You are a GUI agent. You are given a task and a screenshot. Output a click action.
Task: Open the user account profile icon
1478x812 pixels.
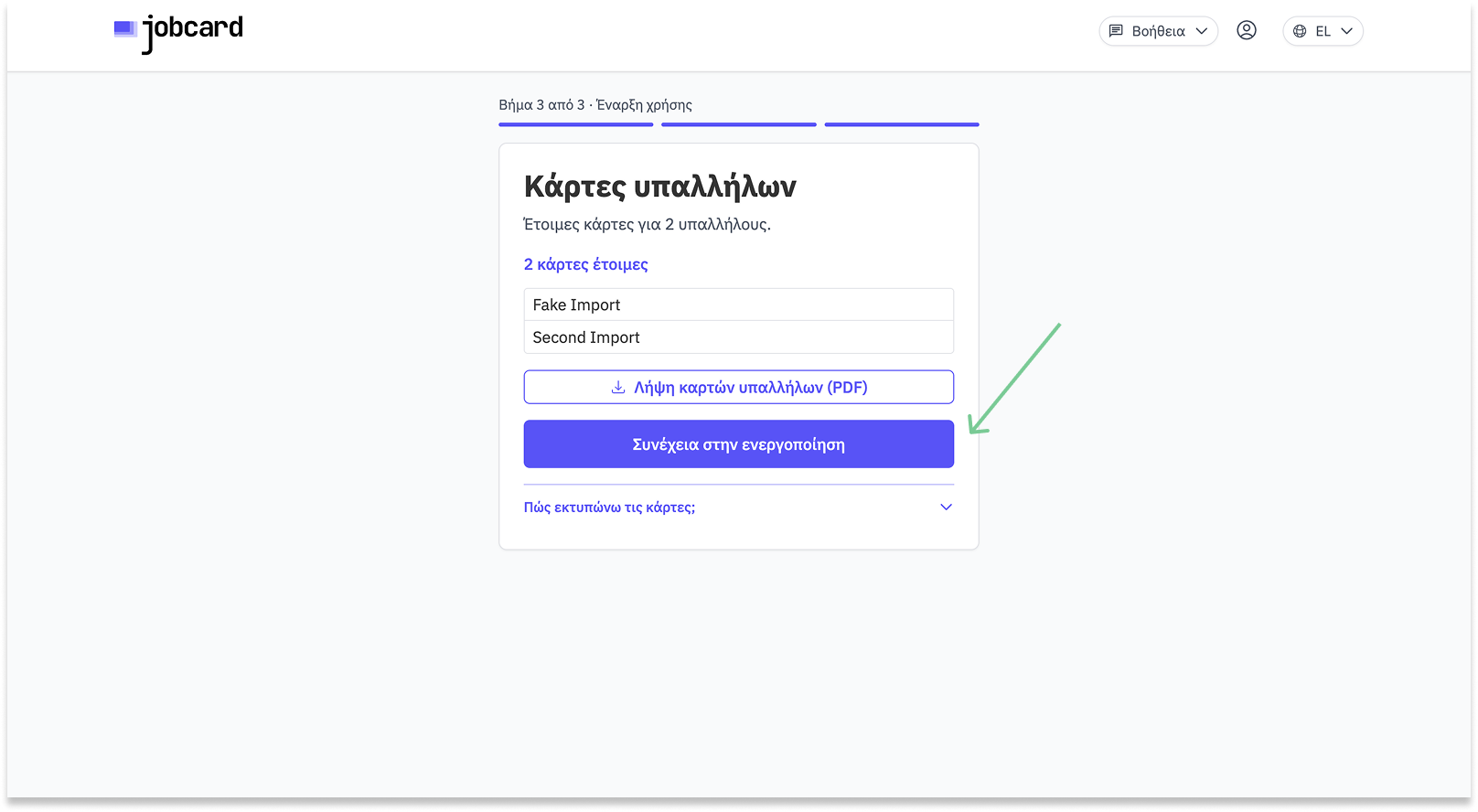pyautogui.click(x=1247, y=30)
